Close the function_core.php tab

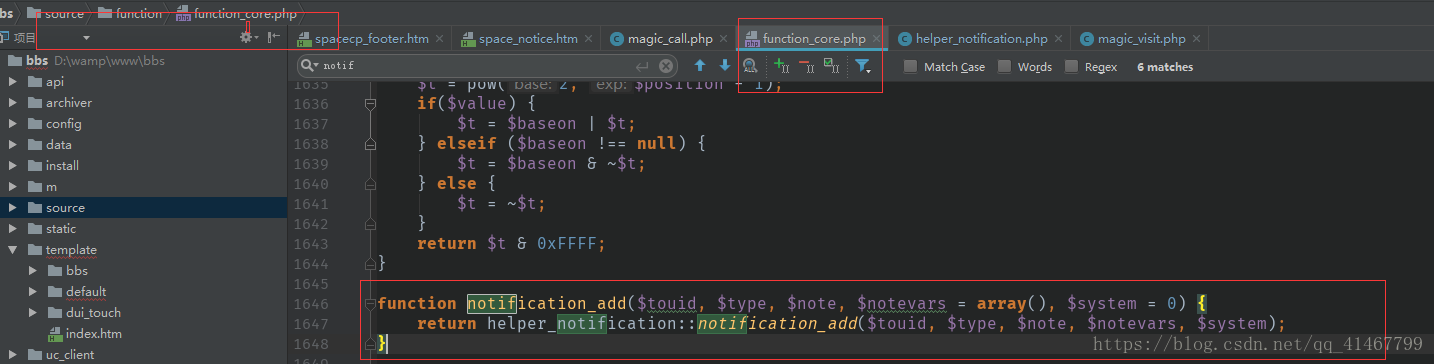pos(876,39)
